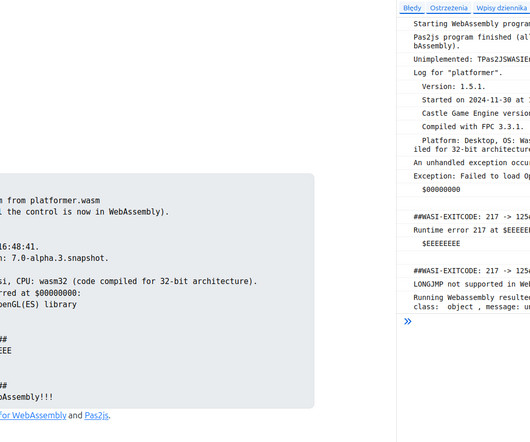
Task: Click page log line '7.0-alpha.3.snapshot.'
Action: 54,259
